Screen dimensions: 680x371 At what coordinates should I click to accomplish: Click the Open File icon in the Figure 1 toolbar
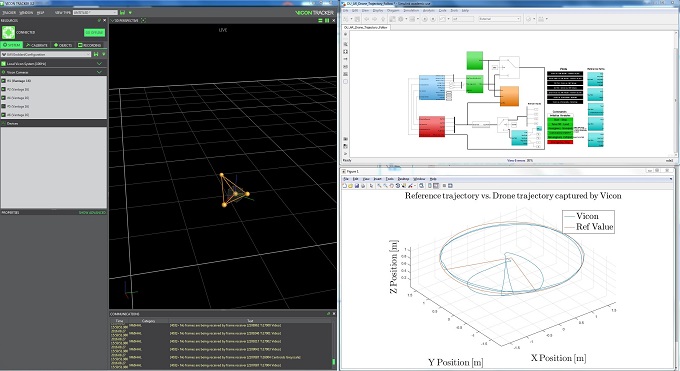click(x=350, y=186)
